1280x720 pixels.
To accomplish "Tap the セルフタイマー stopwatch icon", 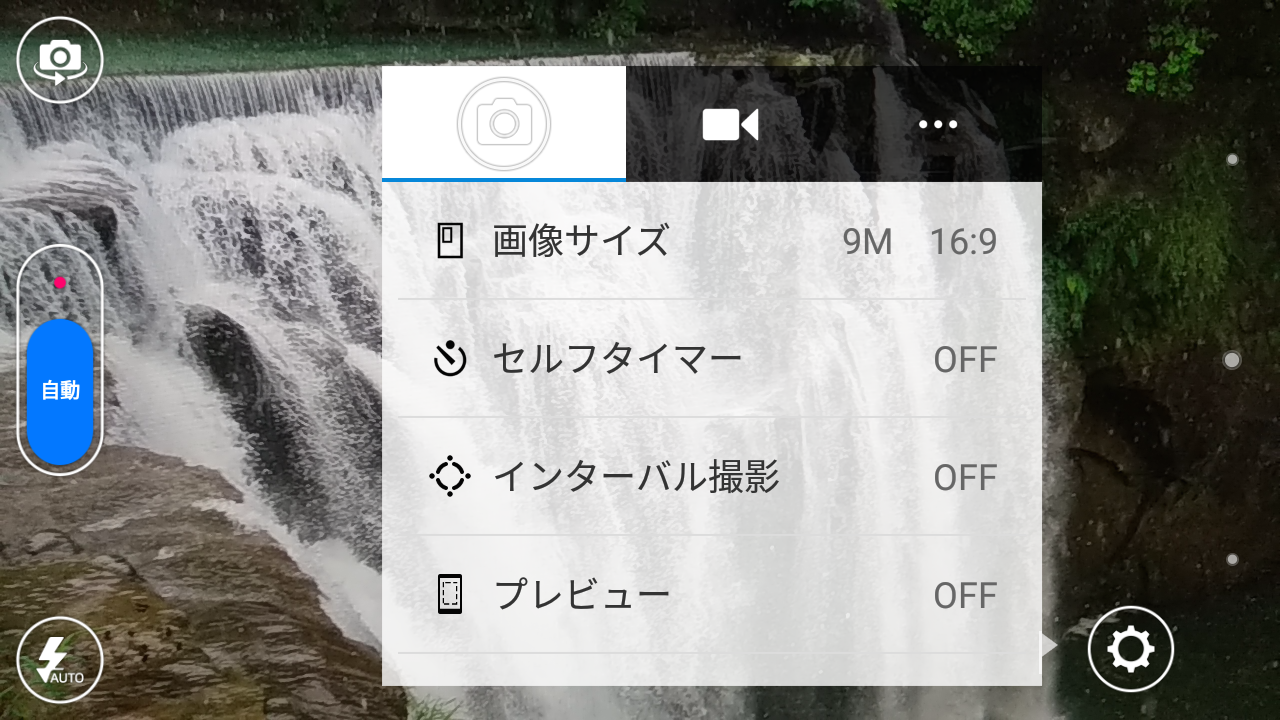I will (x=450, y=358).
